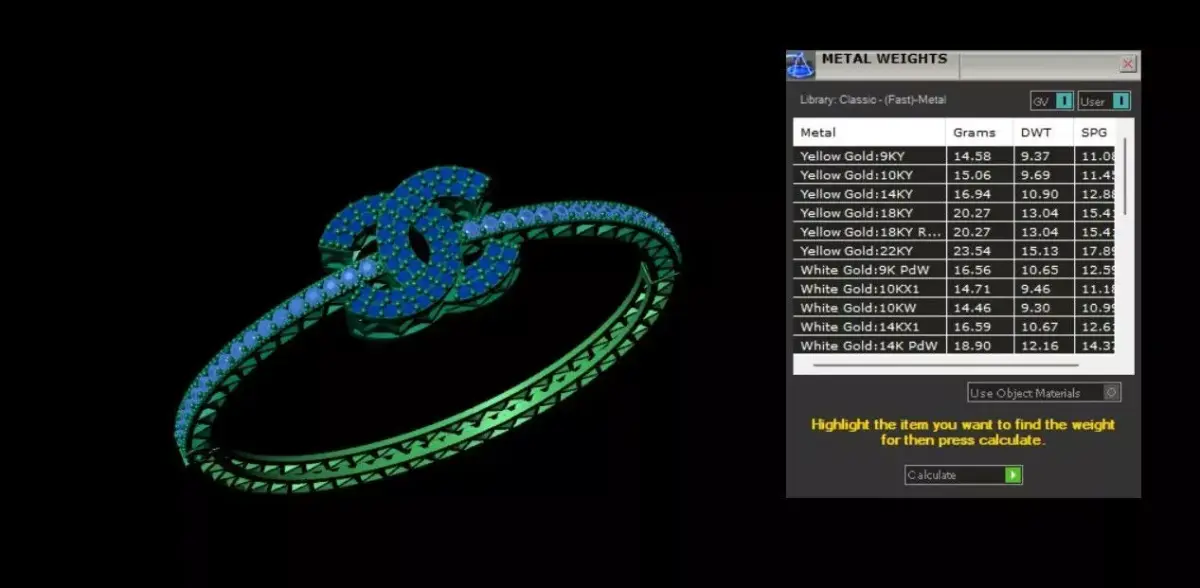
Task: Click the 12.16 DWT value
Action: click(1038, 346)
